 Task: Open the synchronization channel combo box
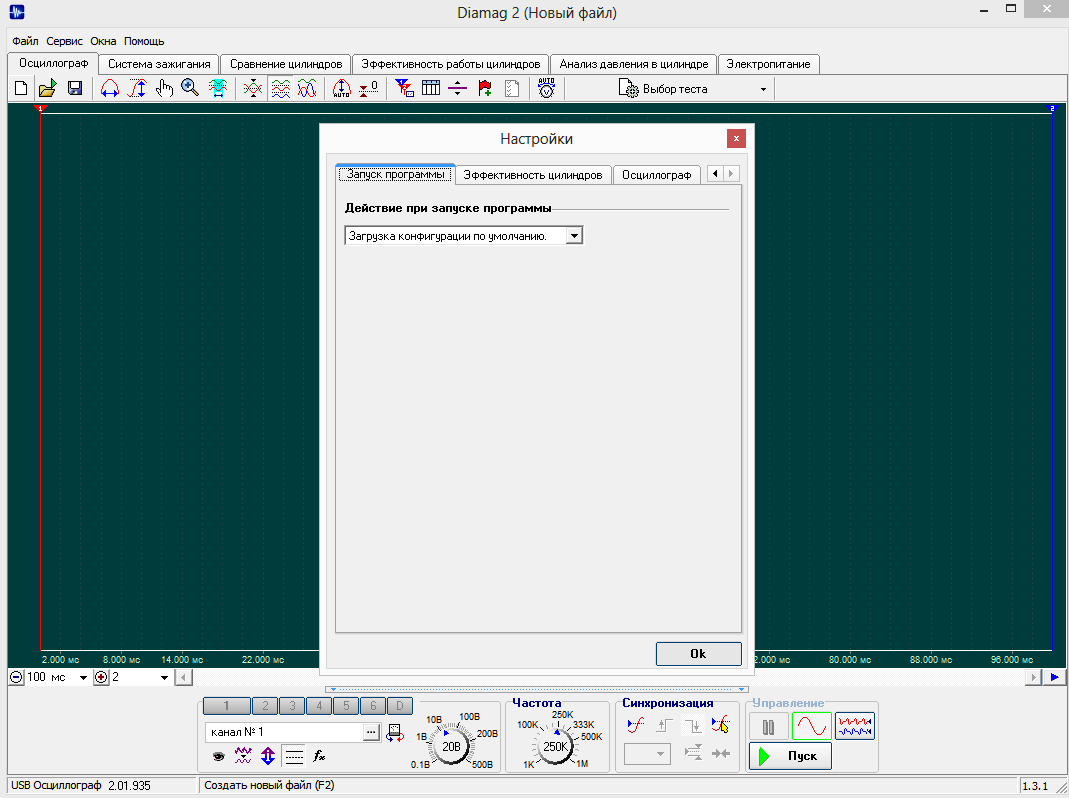(647, 754)
